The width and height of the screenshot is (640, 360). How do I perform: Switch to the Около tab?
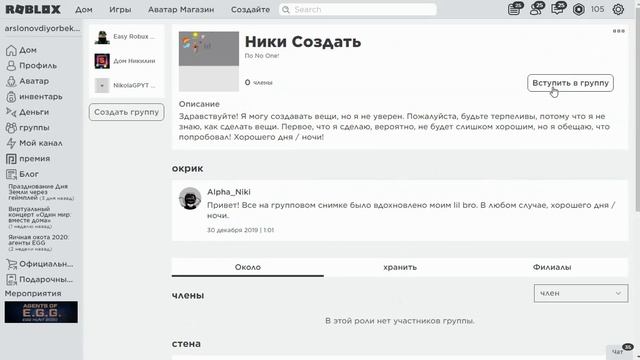click(248, 267)
